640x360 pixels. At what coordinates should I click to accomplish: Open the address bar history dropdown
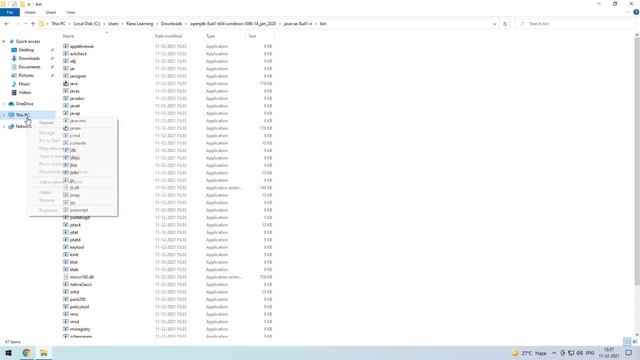click(494, 24)
